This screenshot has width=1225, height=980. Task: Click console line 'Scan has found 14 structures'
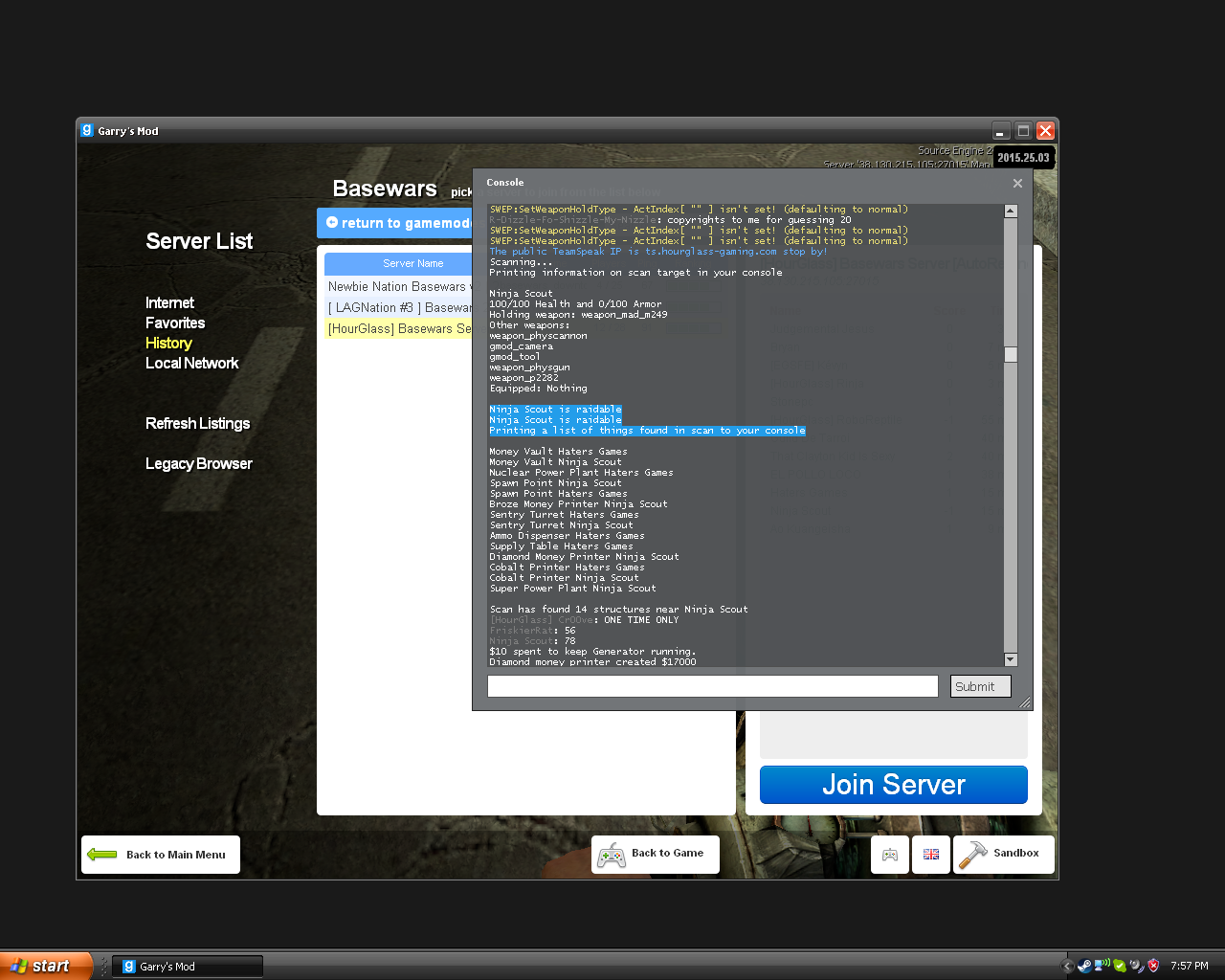618,610
